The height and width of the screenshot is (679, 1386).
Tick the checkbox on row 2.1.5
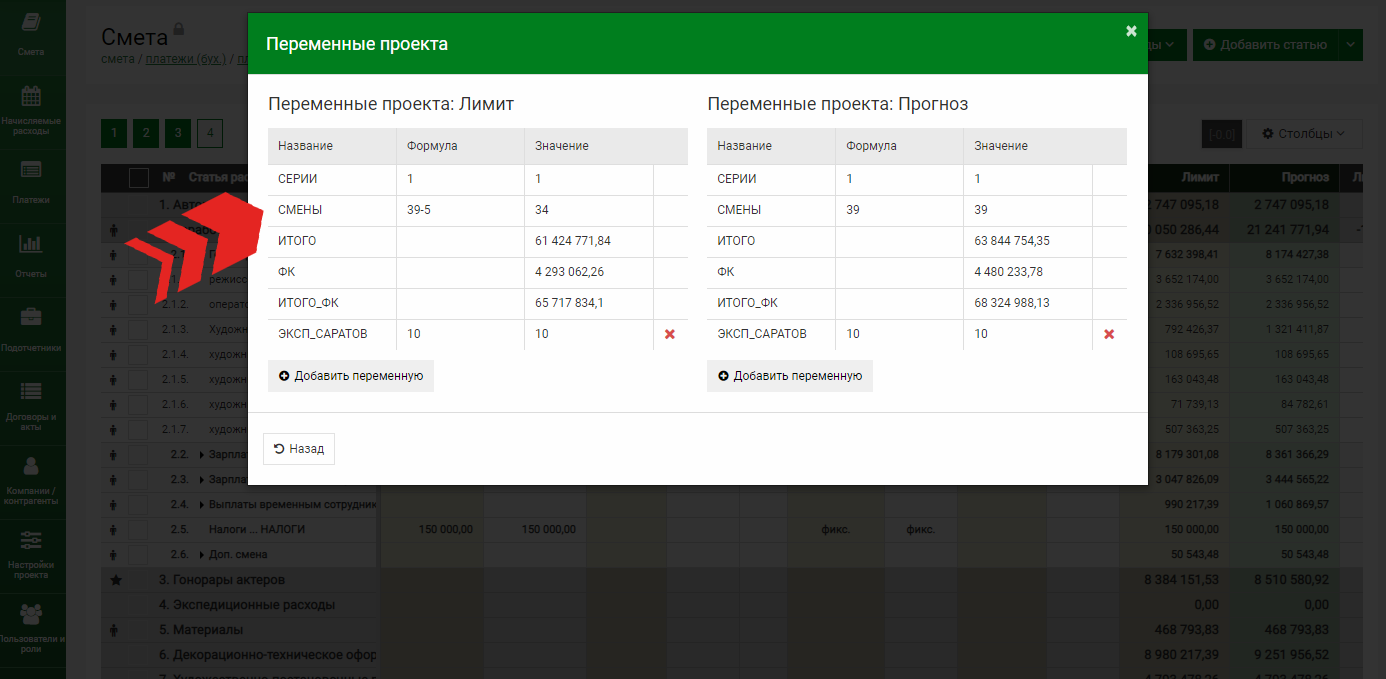coord(139,379)
